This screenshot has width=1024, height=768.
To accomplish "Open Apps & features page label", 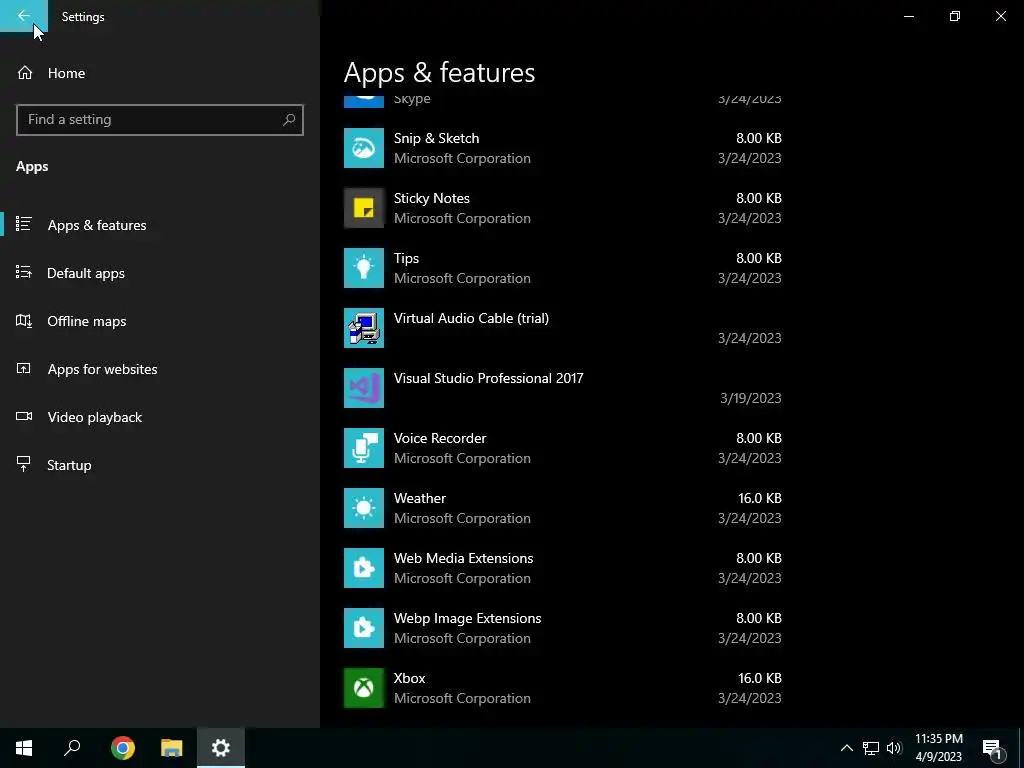I will [x=97, y=225].
